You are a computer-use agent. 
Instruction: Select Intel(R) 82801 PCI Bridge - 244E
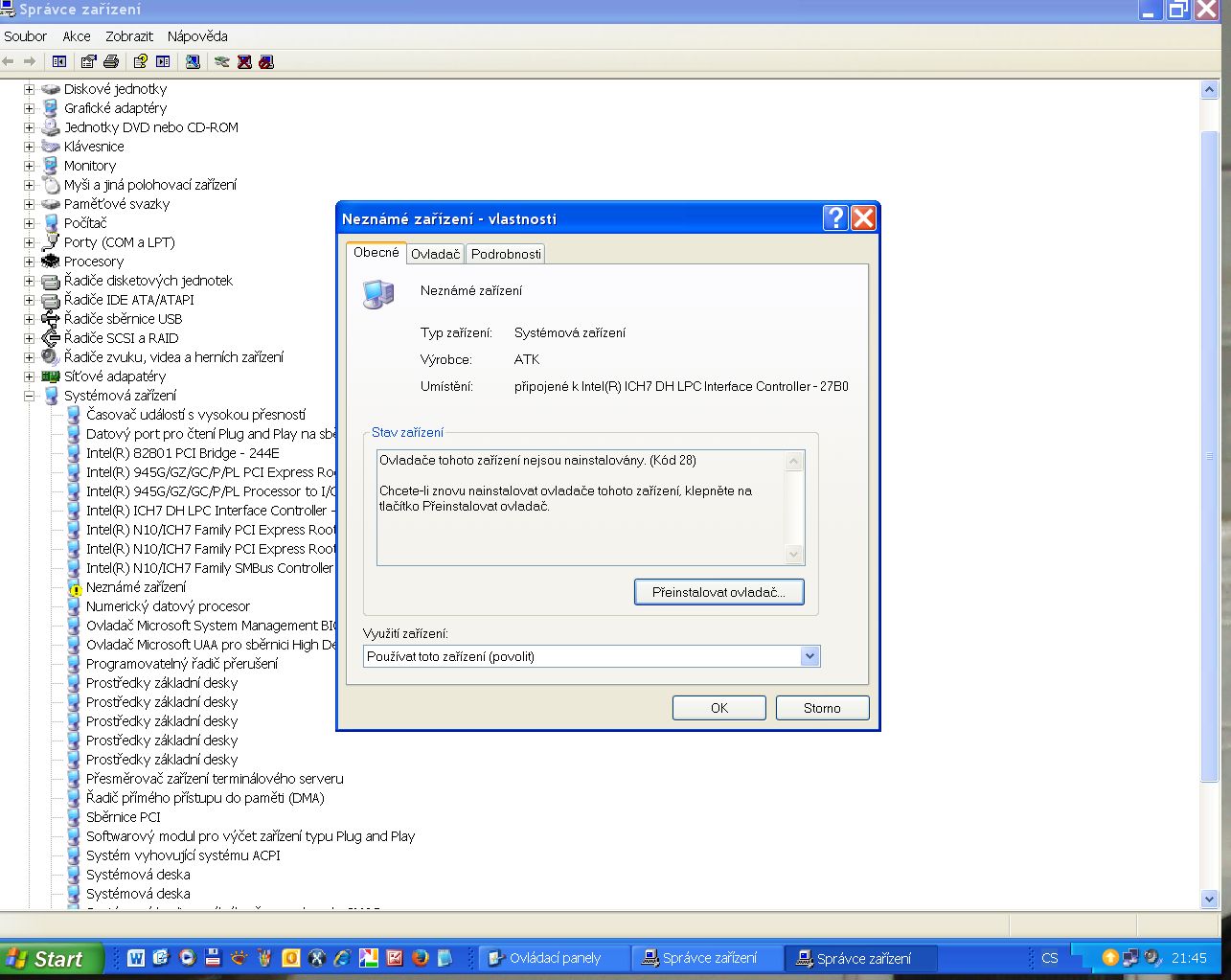[x=182, y=453]
